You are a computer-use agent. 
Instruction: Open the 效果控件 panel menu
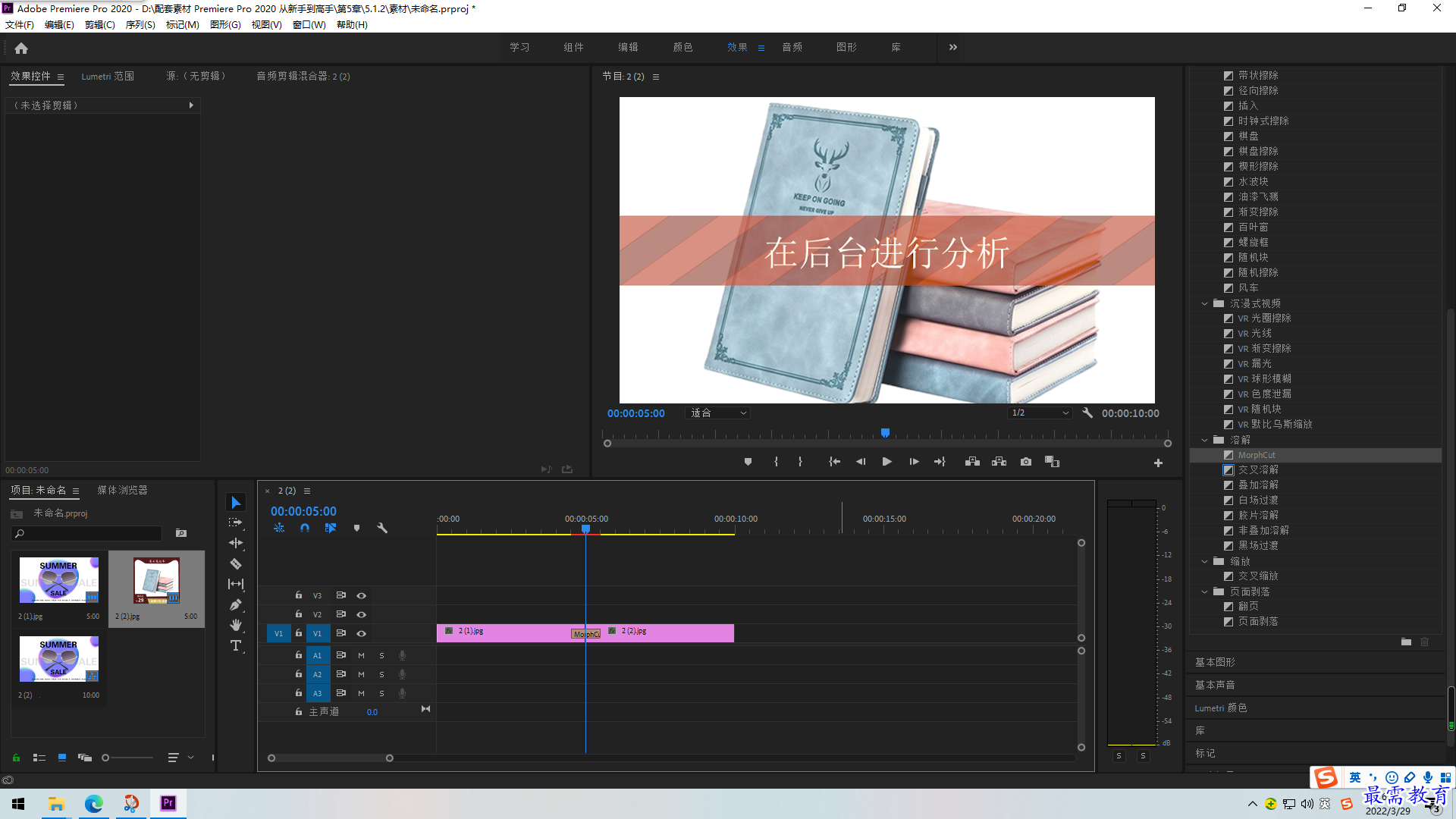coord(61,77)
